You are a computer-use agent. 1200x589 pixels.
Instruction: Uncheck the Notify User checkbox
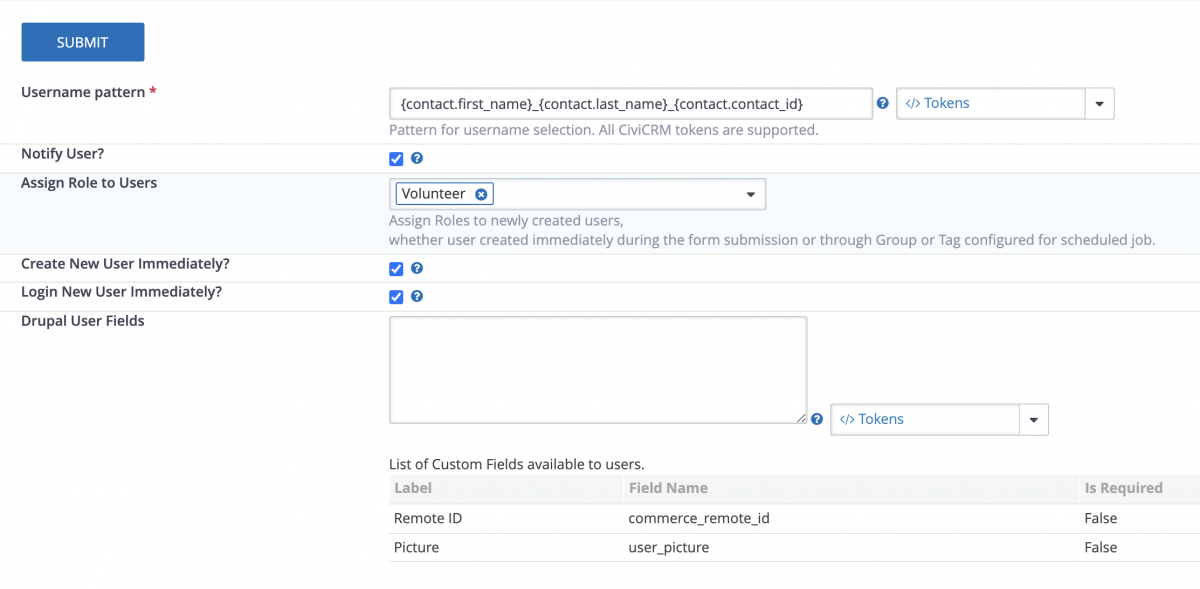coord(396,158)
